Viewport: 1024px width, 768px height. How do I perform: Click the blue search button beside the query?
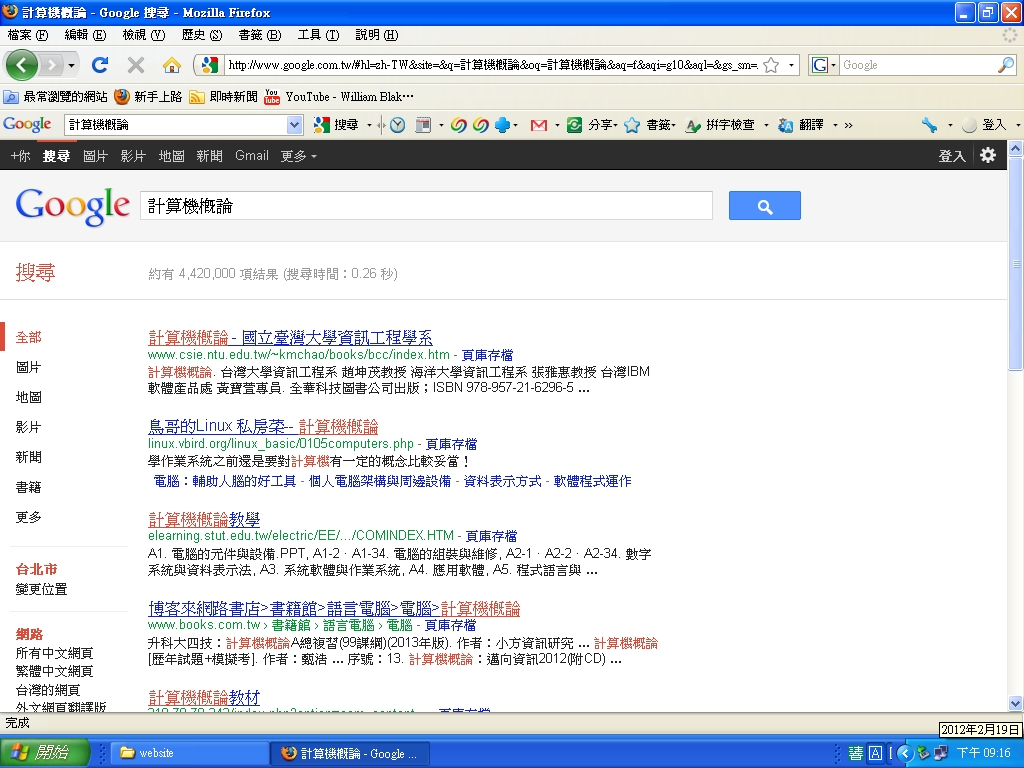pyautogui.click(x=765, y=206)
